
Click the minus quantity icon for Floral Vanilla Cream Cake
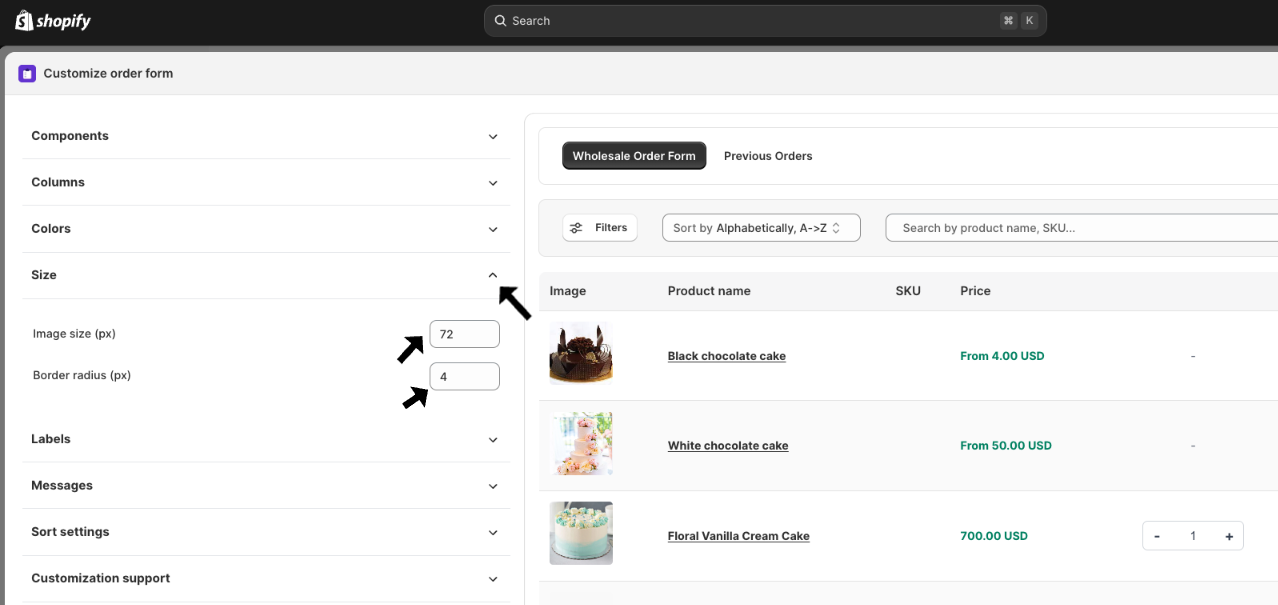tap(1157, 536)
